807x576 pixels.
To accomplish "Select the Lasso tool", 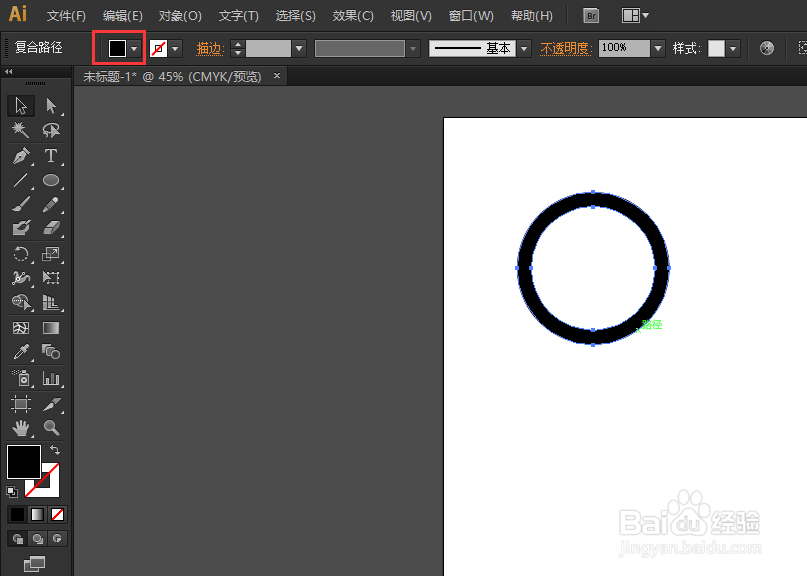I will (50, 130).
